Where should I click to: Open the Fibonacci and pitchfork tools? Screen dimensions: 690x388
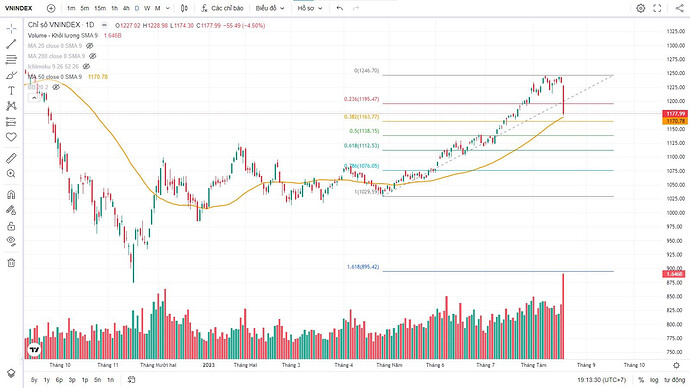(11, 59)
